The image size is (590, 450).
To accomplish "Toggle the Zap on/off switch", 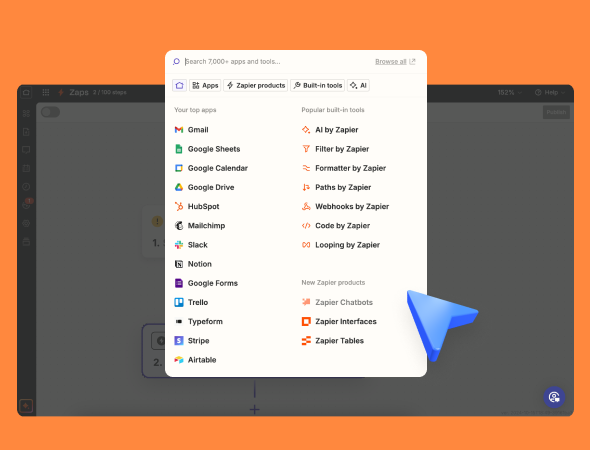I will (50, 112).
